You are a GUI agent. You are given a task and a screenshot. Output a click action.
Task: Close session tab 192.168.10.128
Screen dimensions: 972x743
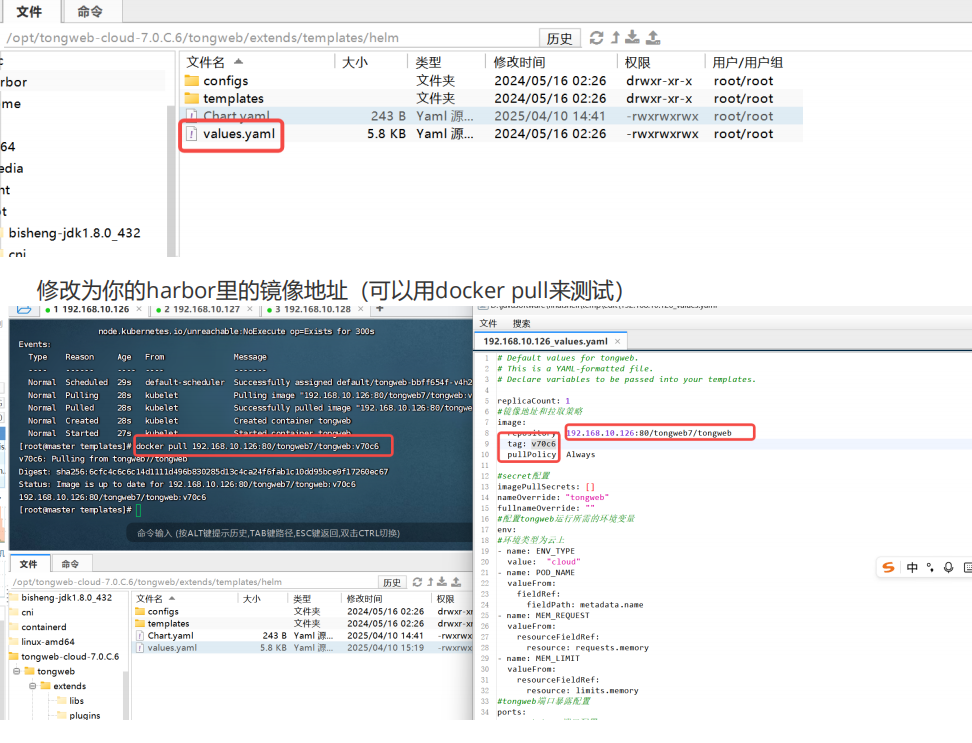tap(361, 309)
